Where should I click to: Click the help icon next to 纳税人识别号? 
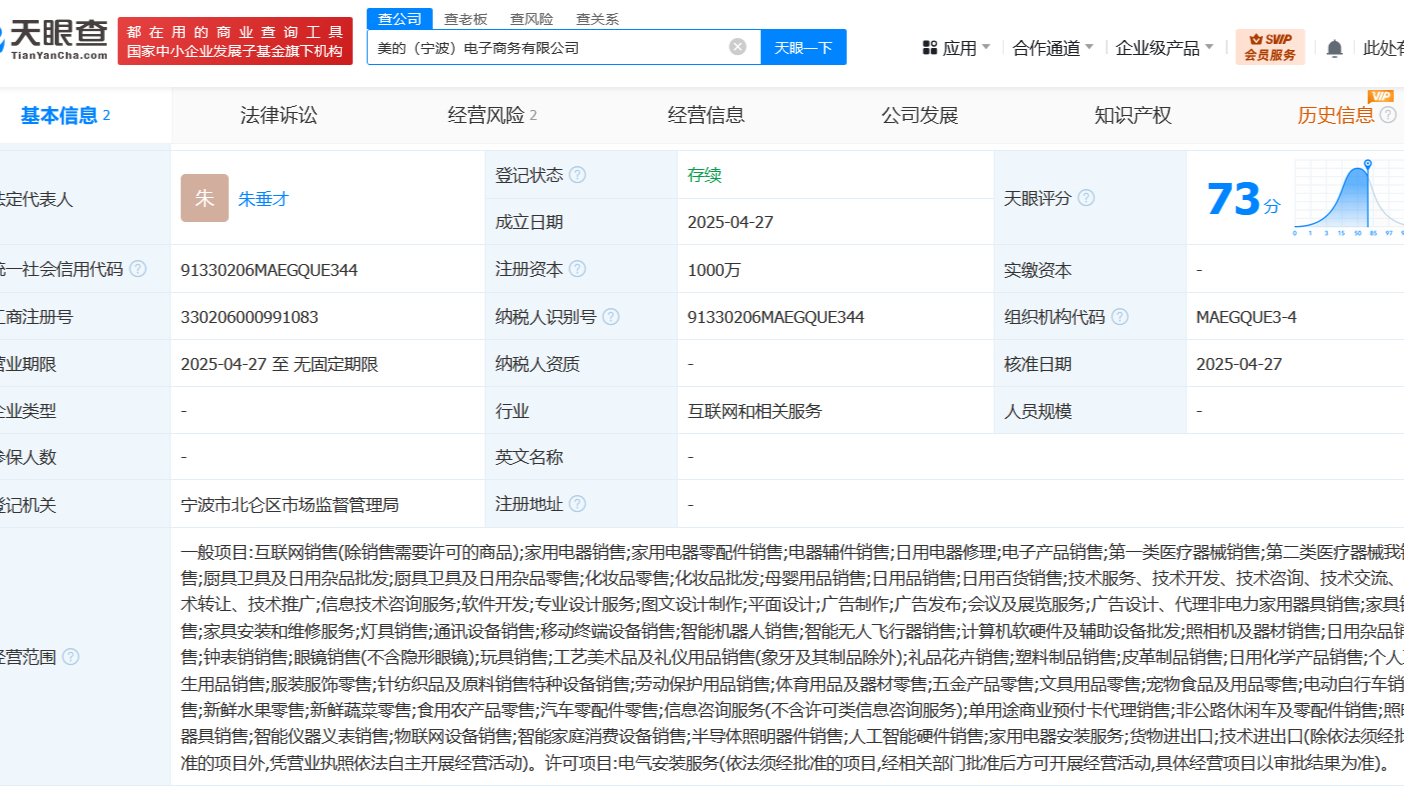click(x=611, y=317)
